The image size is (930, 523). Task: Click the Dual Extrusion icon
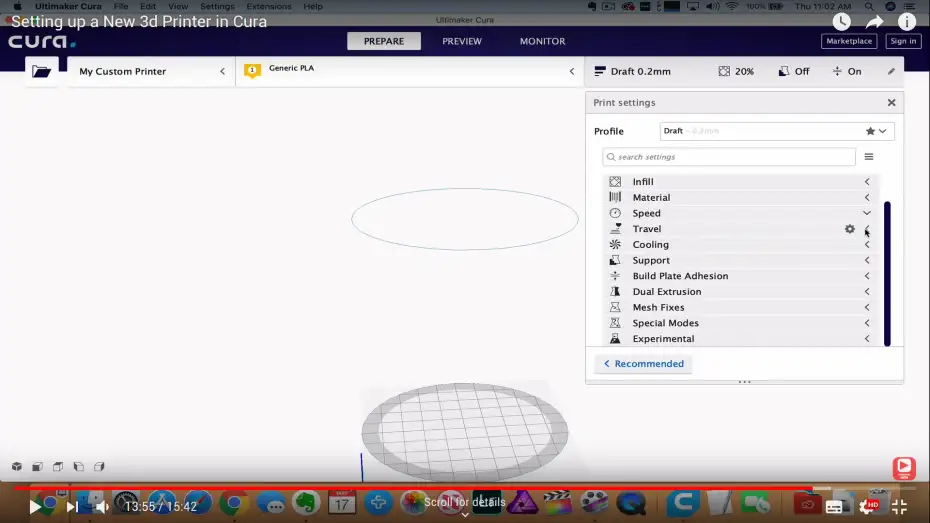coord(615,291)
